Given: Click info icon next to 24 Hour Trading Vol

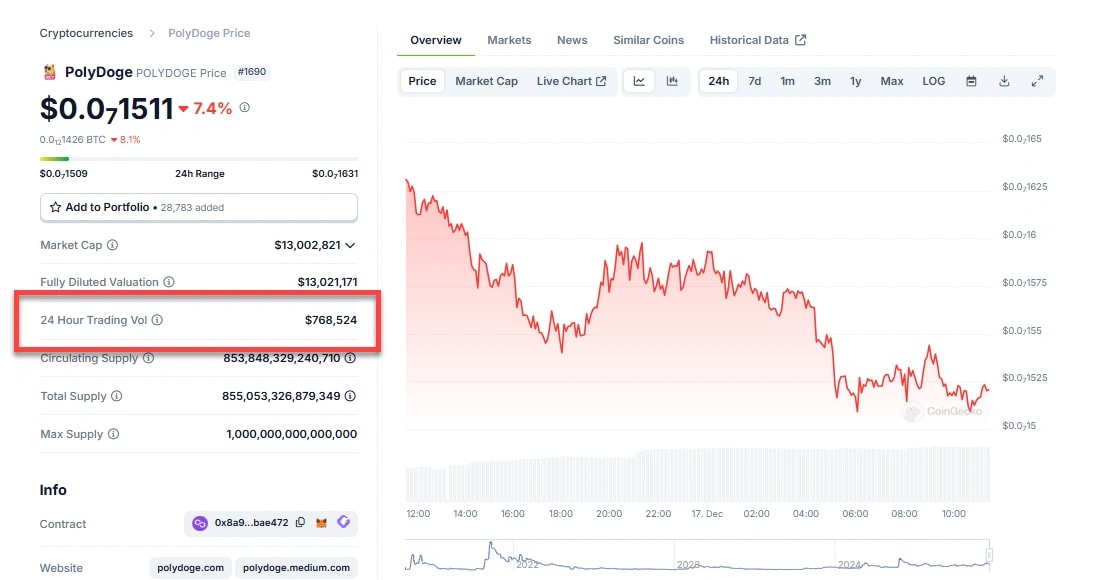Looking at the screenshot, I should pyautogui.click(x=157, y=320).
